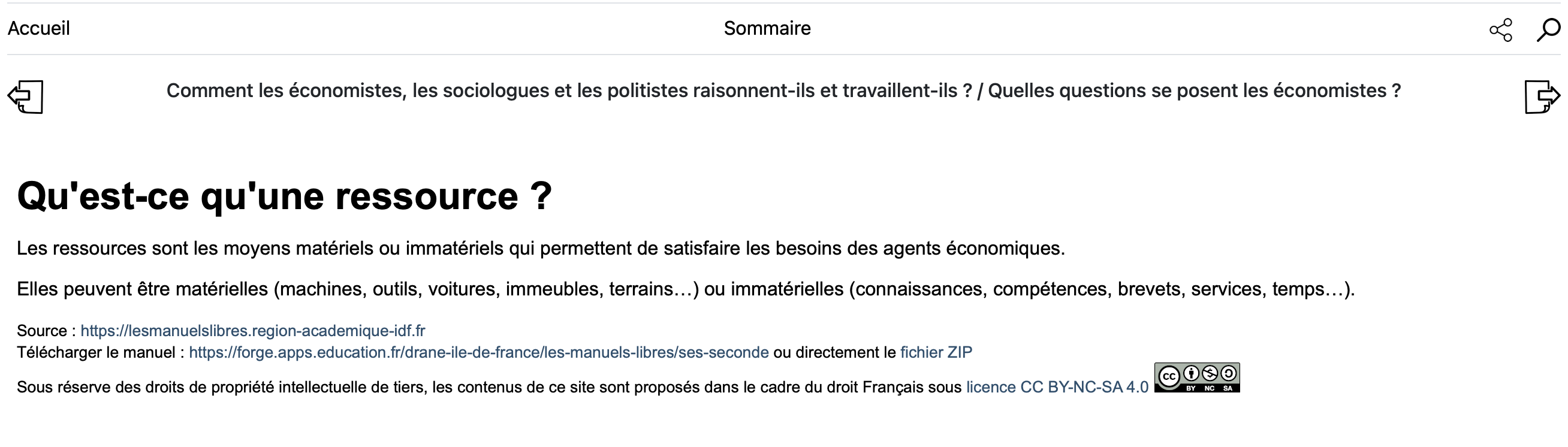Open the forge.apps.education.fr manual download link
The image size is (1568, 447).
478,353
